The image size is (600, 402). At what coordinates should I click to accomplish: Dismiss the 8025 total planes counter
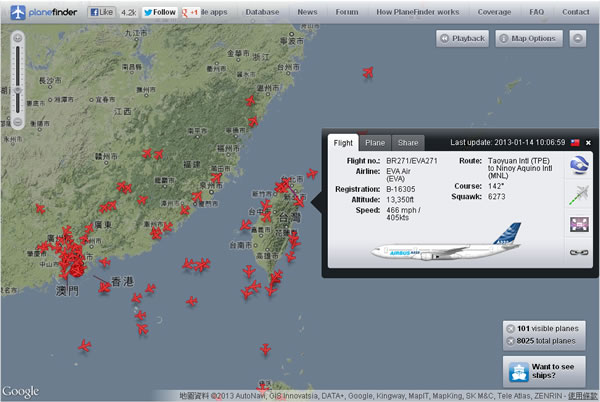[510, 341]
